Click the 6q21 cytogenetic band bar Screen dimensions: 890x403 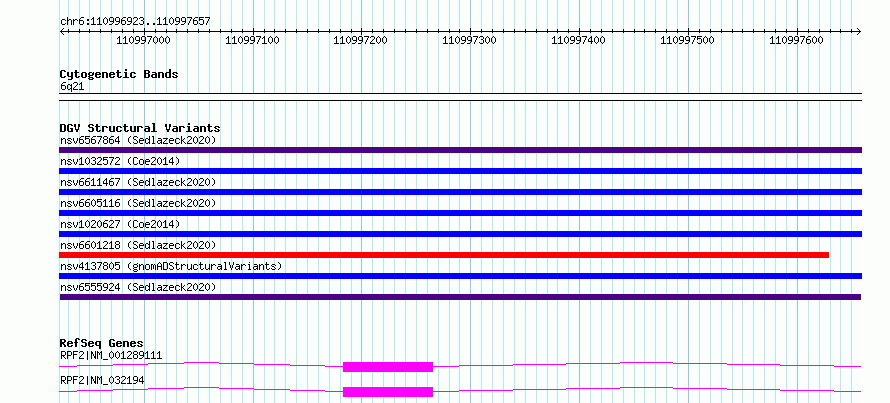[x=460, y=97]
